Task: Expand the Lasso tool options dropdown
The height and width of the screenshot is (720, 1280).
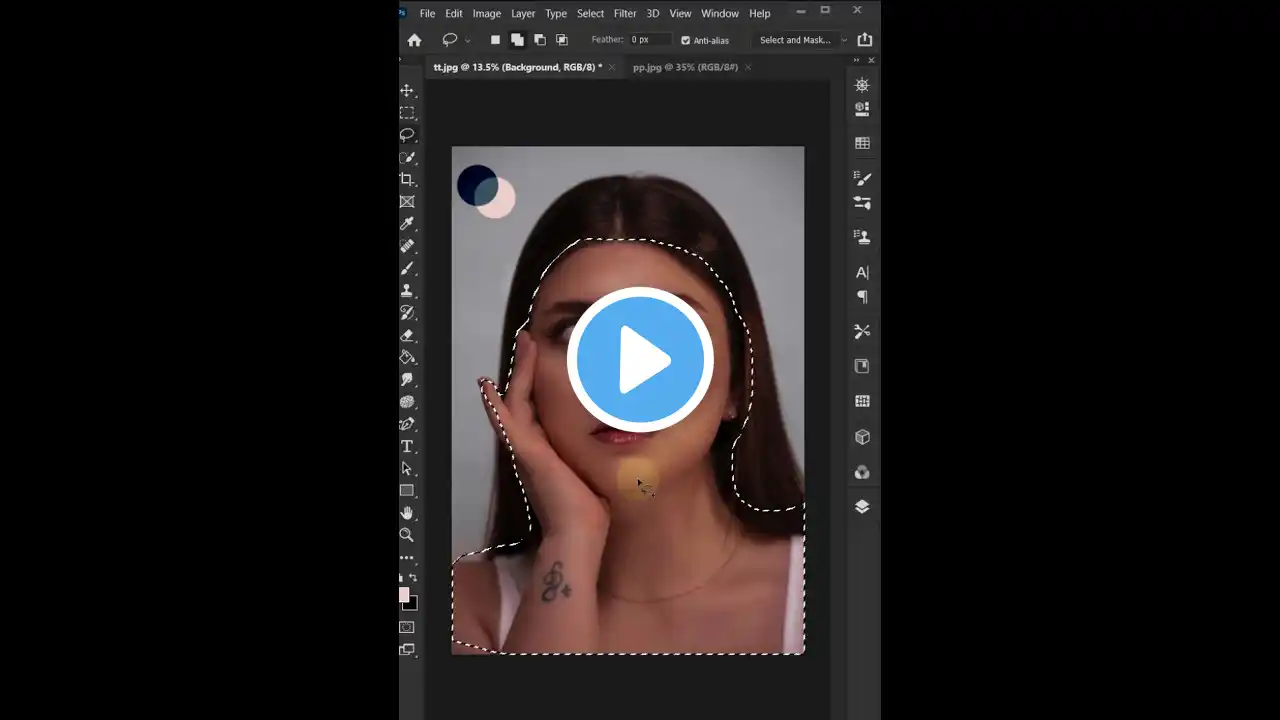Action: point(467,40)
